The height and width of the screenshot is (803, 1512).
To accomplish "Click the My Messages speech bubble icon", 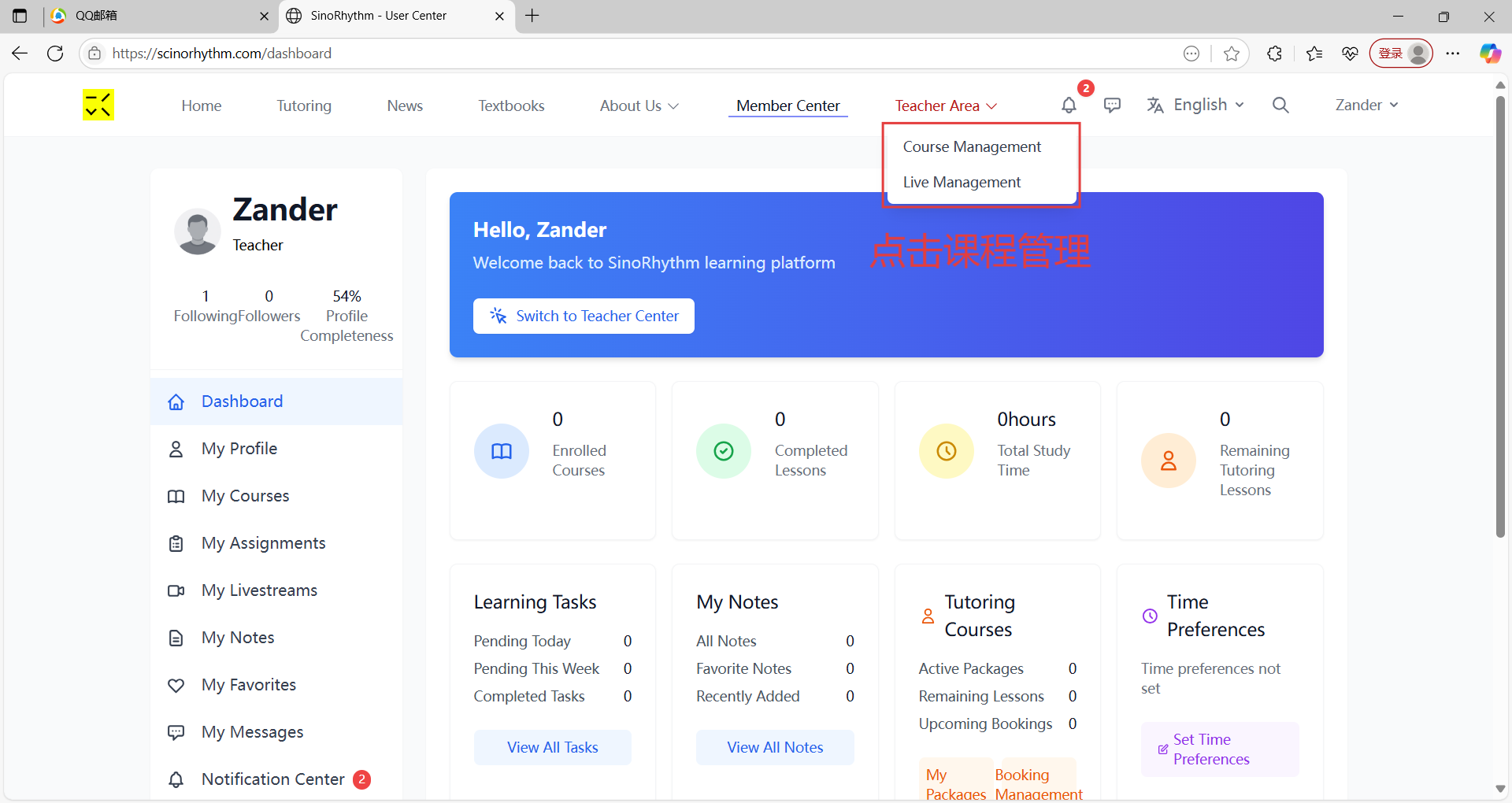I will point(176,732).
